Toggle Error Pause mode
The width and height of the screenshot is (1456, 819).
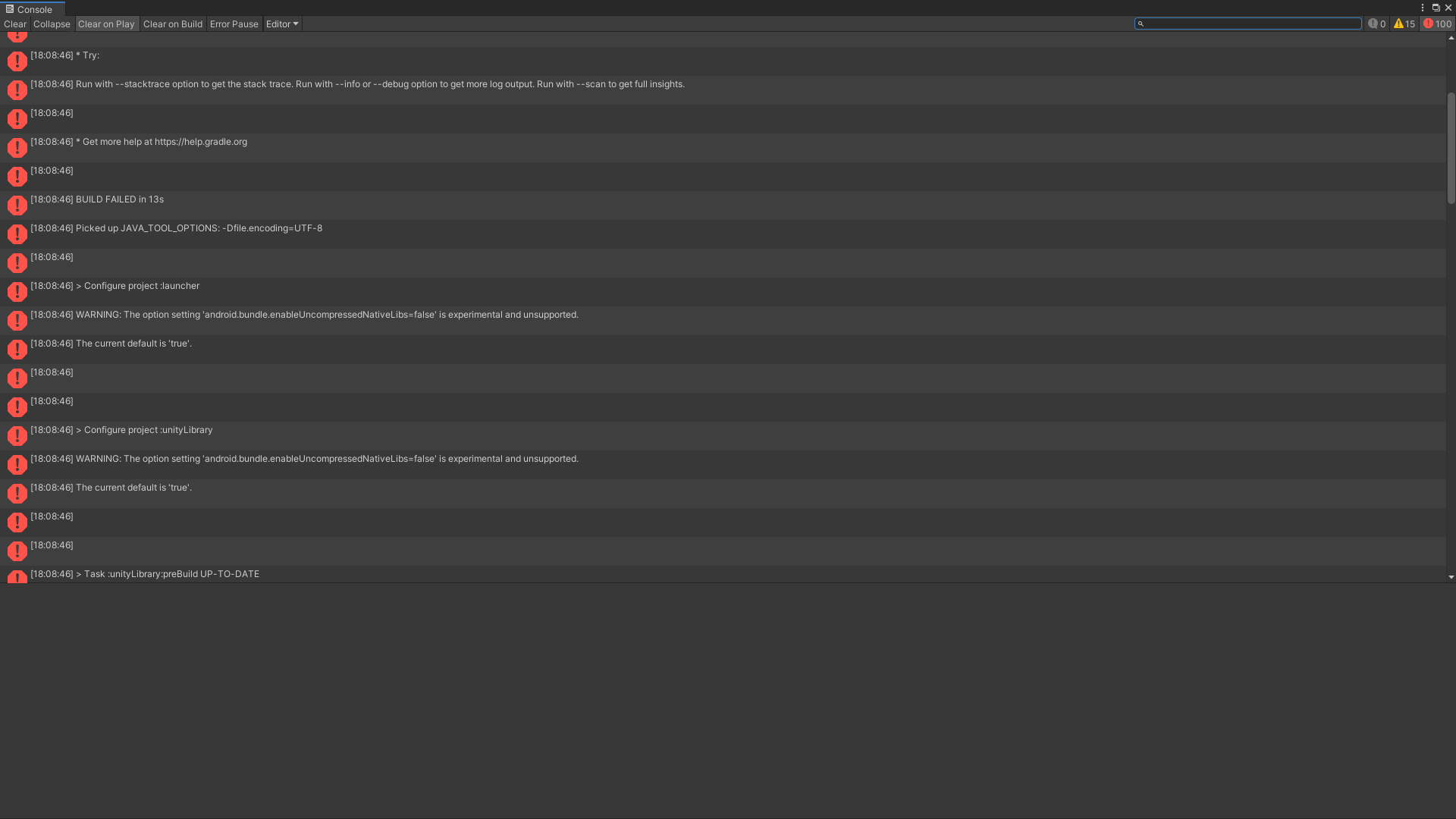[234, 24]
